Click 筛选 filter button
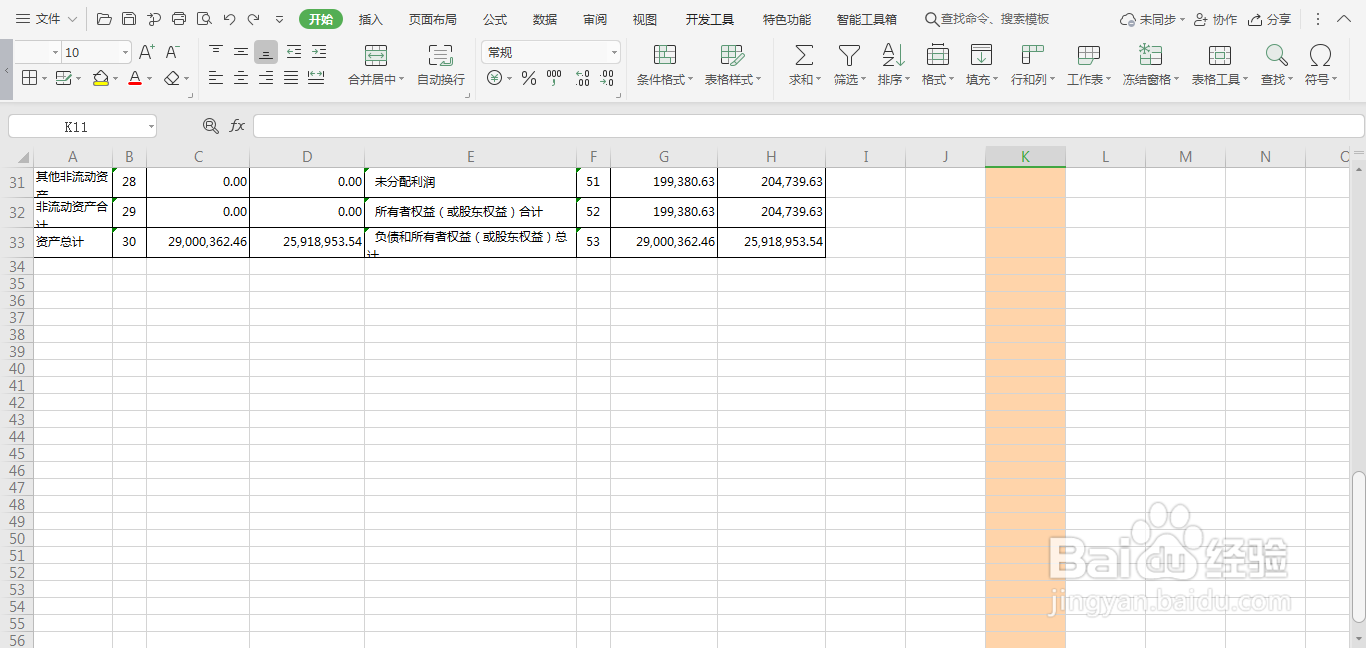 point(850,65)
